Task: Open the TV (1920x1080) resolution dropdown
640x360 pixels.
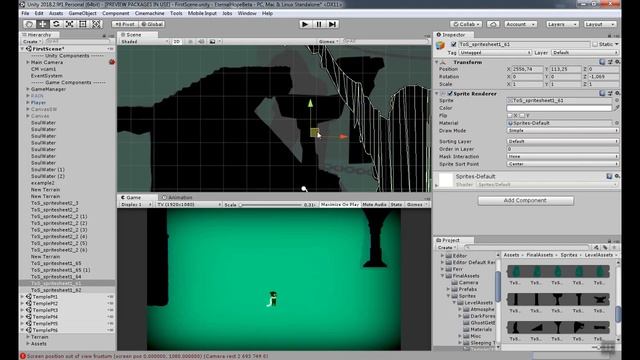Action: [x=189, y=204]
